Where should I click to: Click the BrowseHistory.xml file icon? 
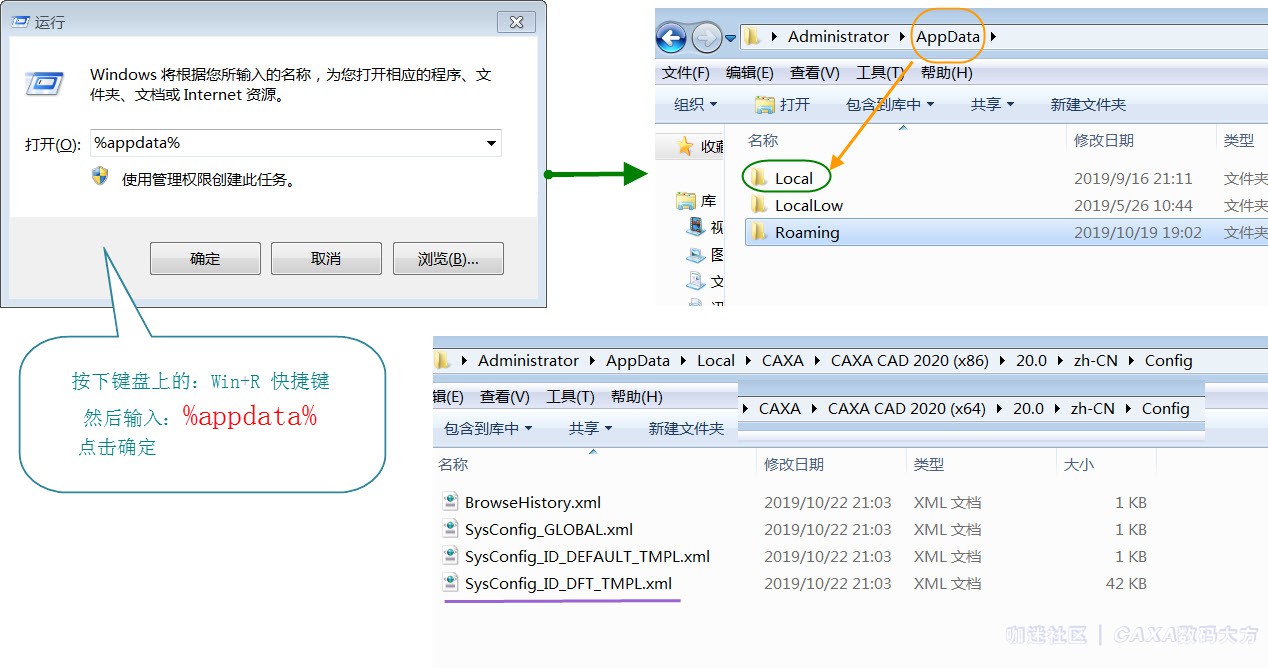coord(450,502)
